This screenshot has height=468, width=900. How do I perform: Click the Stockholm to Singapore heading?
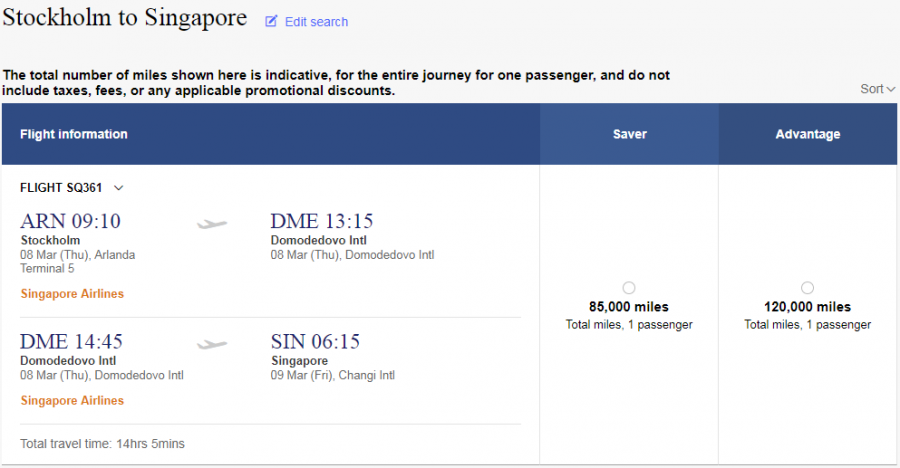pos(124,17)
